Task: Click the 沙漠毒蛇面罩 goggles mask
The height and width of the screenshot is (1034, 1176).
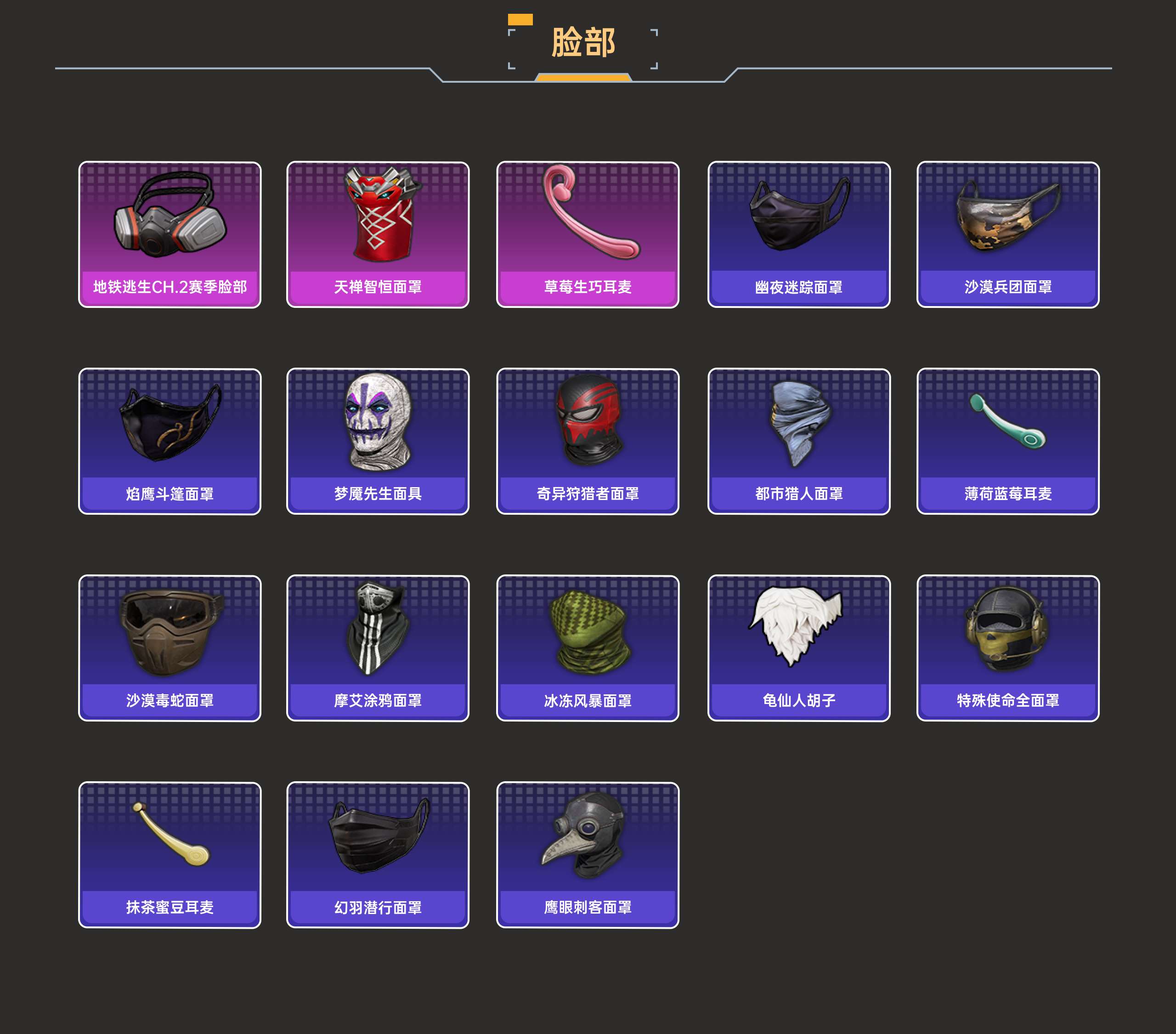Action: pos(170,648)
